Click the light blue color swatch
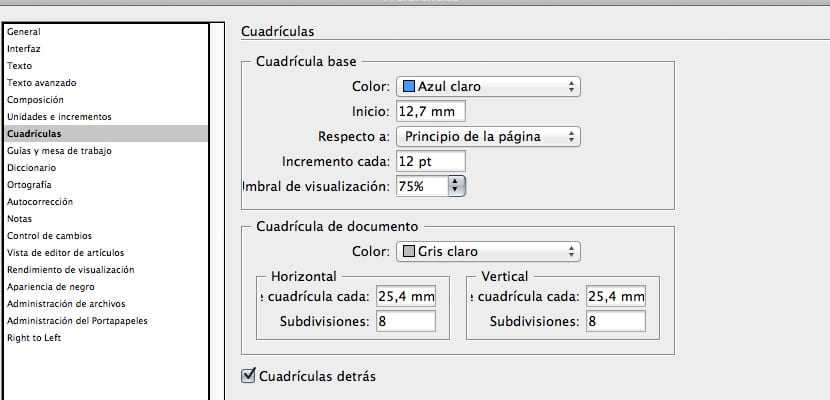 pyautogui.click(x=408, y=87)
